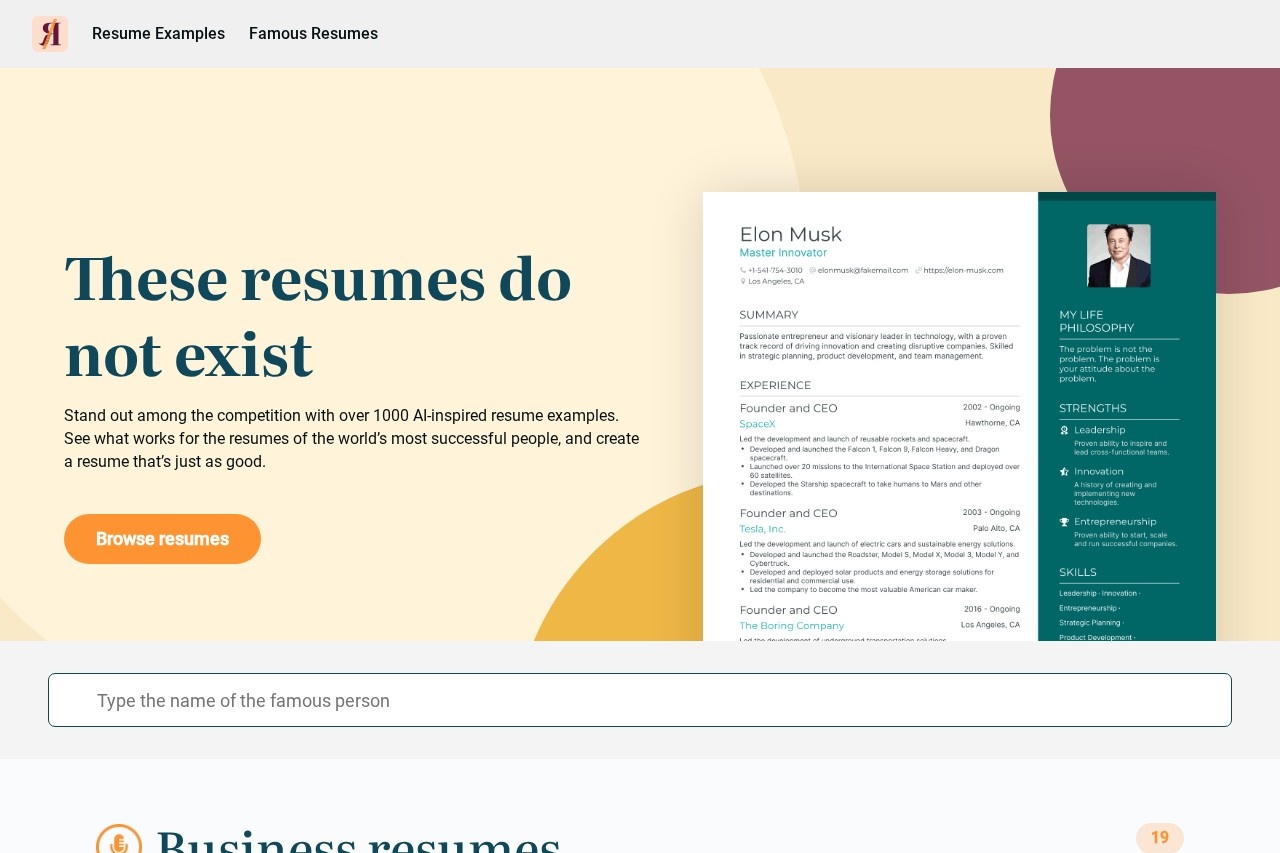
Task: Click the SpaceX company link
Action: coord(757,424)
